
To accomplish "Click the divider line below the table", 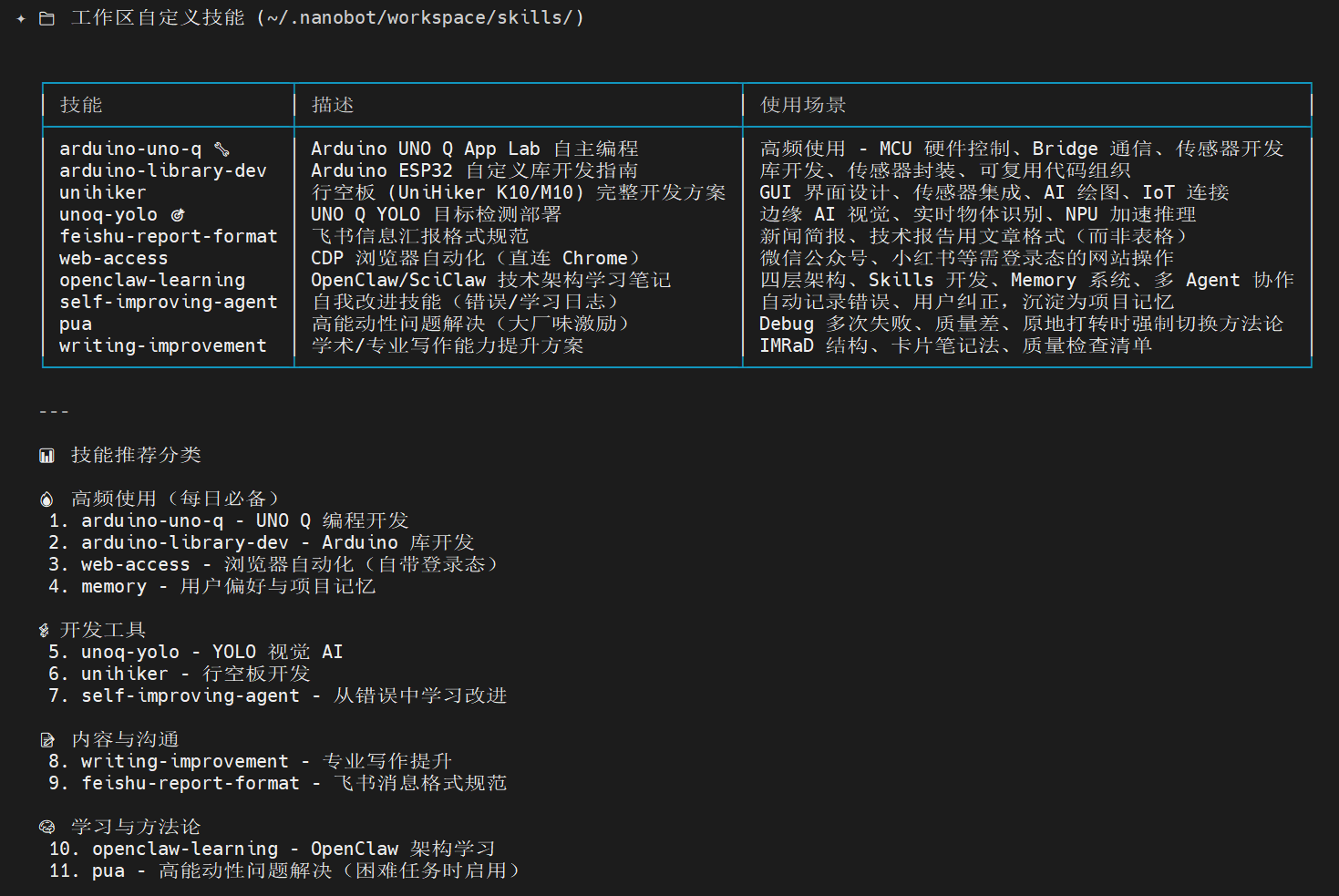I will pyautogui.click(x=54, y=410).
